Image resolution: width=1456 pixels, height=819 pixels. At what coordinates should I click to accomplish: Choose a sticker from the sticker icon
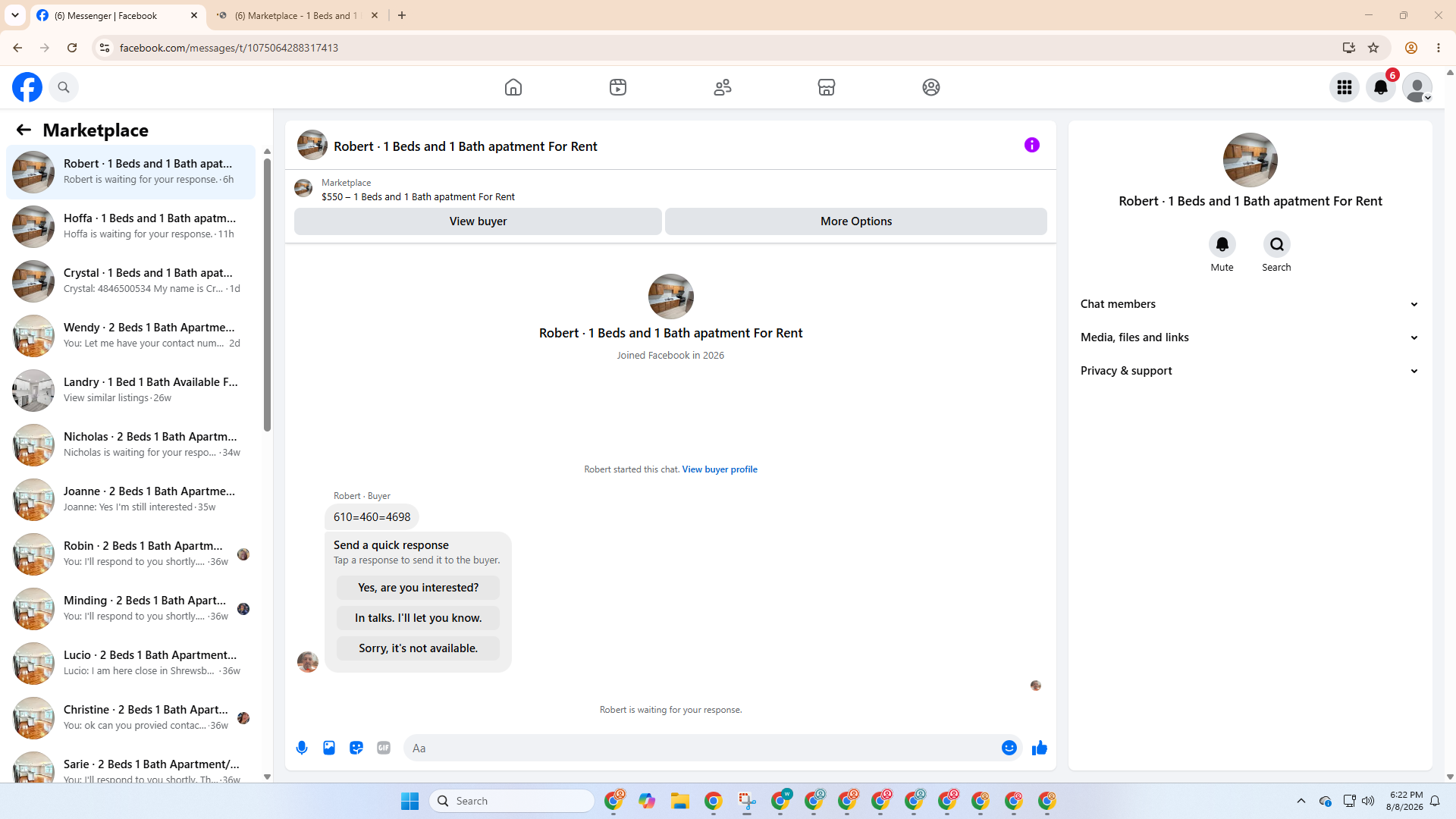click(356, 748)
